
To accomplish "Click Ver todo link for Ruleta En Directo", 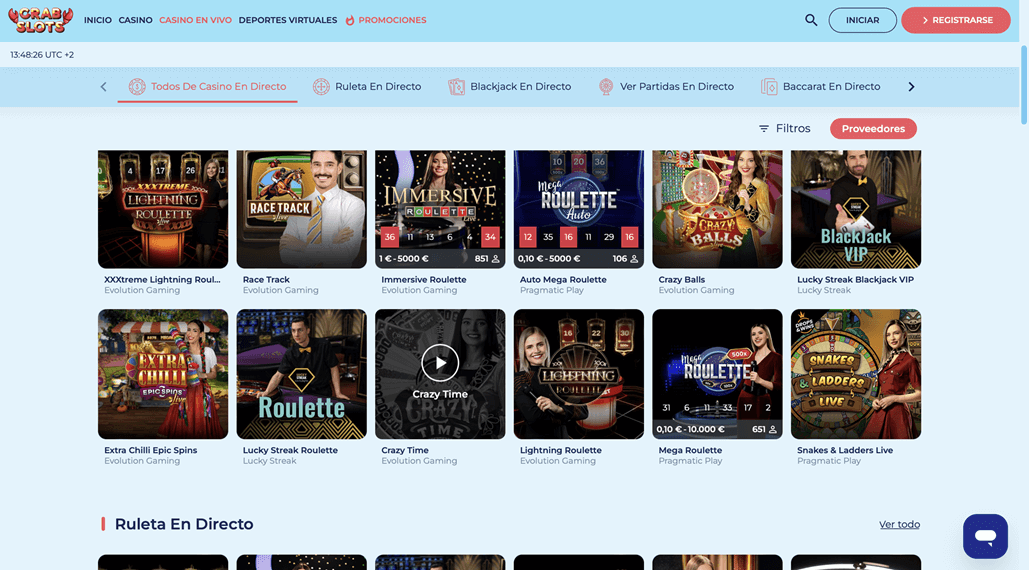I will click(899, 524).
